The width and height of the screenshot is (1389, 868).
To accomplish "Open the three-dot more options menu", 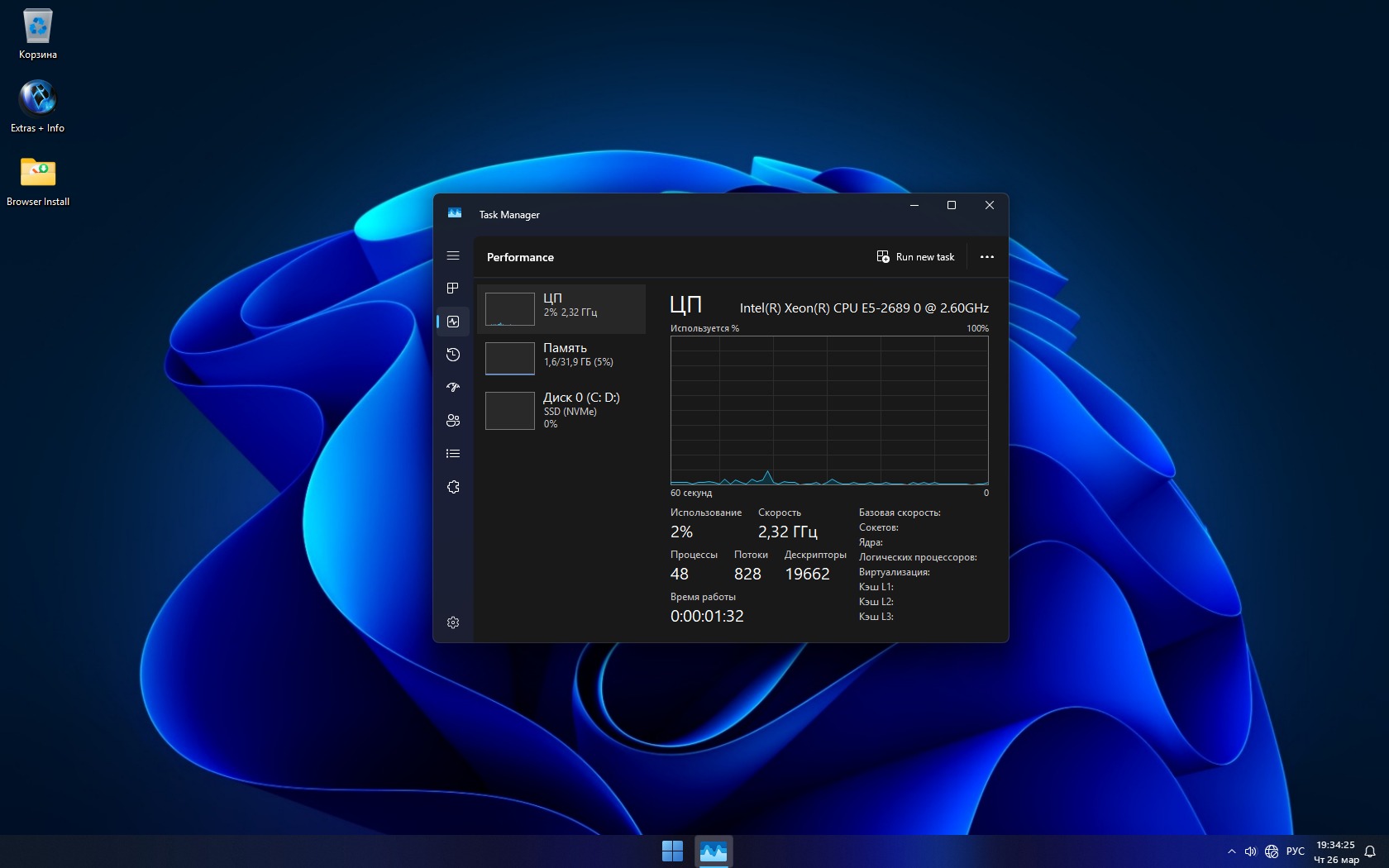I will [986, 257].
